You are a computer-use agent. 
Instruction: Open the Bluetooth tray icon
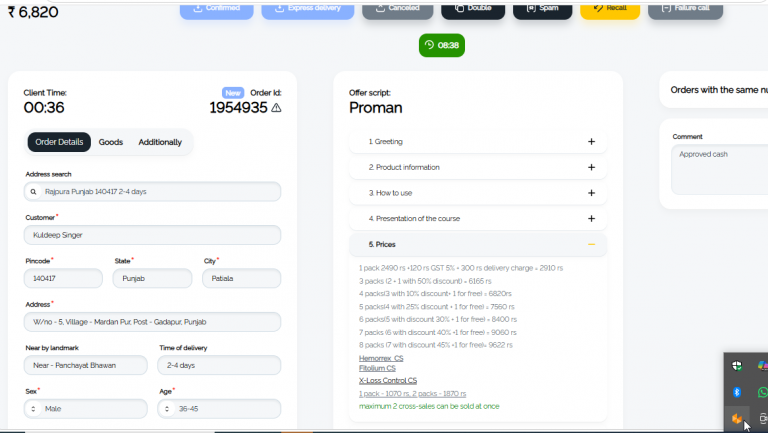[x=737, y=392]
